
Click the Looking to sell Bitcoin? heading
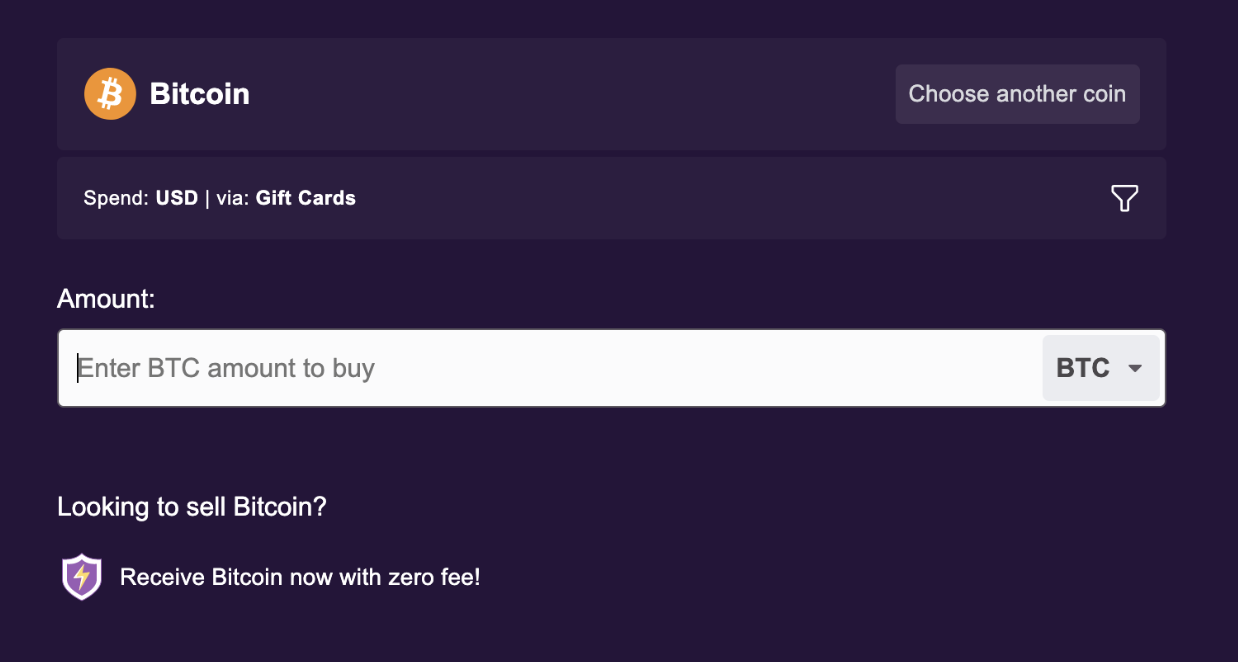[x=192, y=507]
